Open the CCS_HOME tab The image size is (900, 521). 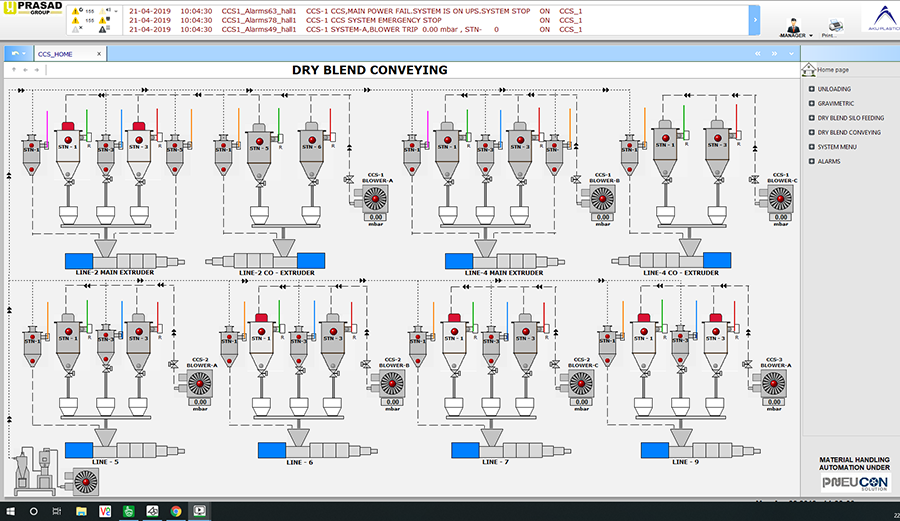click(x=54, y=54)
